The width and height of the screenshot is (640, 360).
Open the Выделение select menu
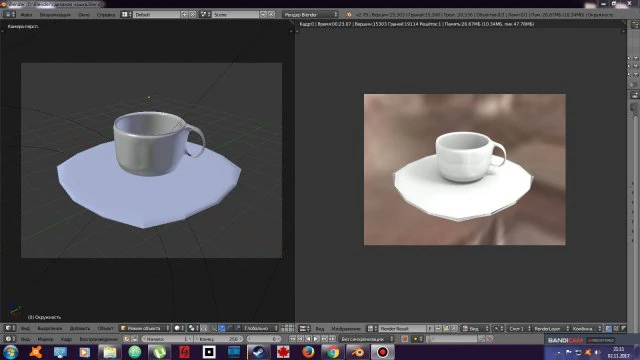click(x=50, y=328)
